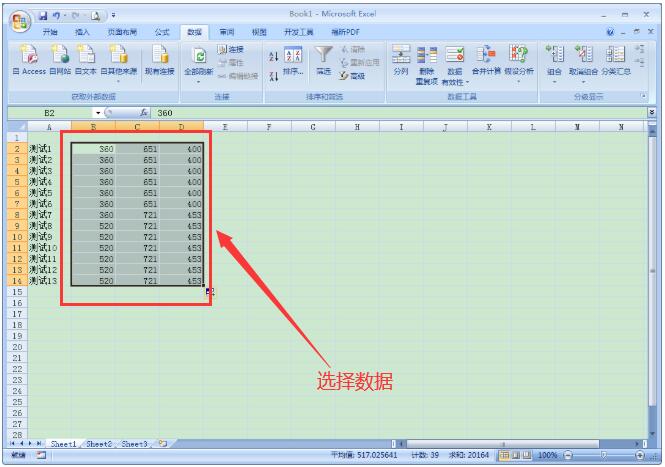Toggle the Filter (筛选) funnel
The width and height of the screenshot is (665, 467).
(x=324, y=60)
